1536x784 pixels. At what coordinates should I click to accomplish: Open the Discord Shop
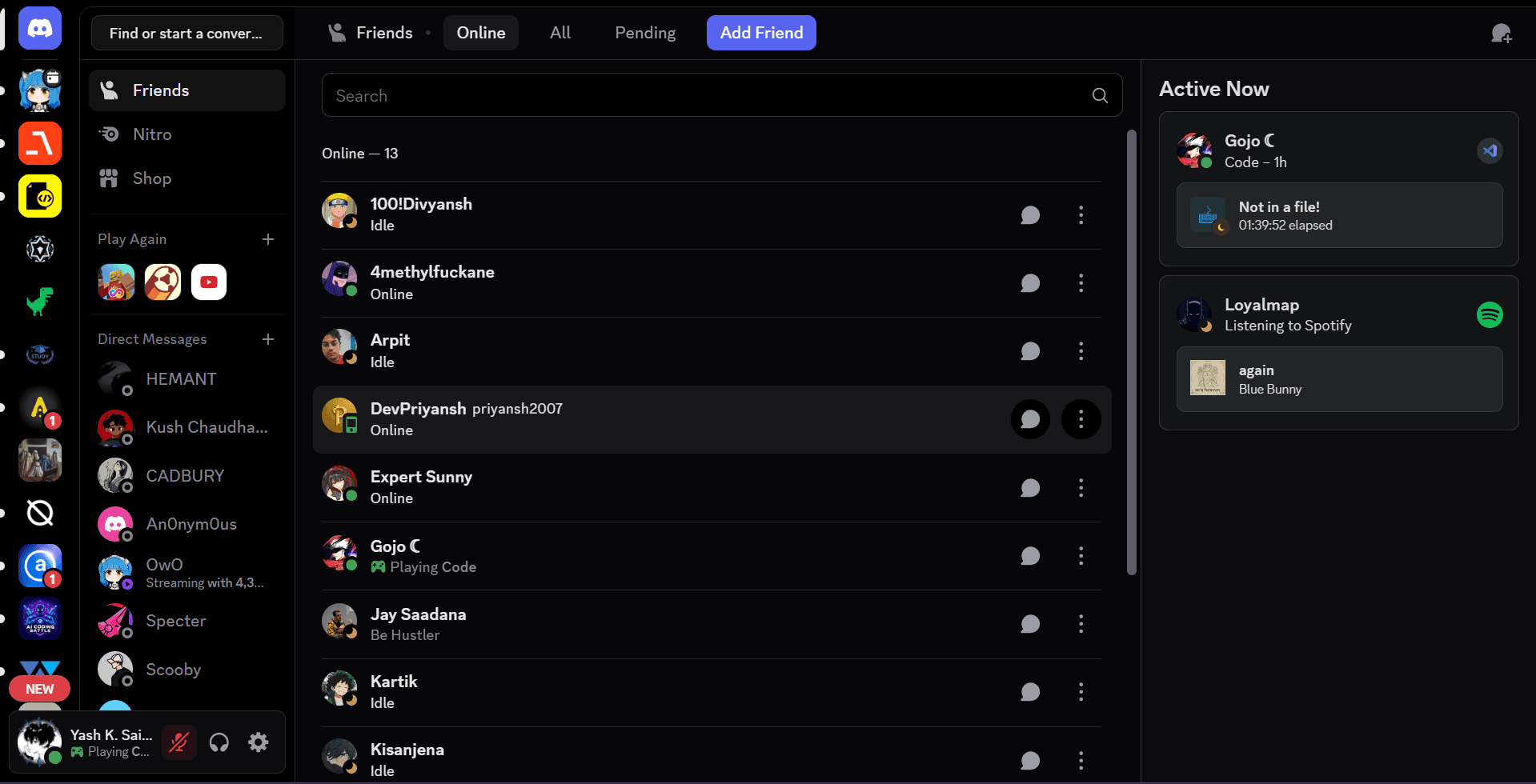click(x=151, y=178)
